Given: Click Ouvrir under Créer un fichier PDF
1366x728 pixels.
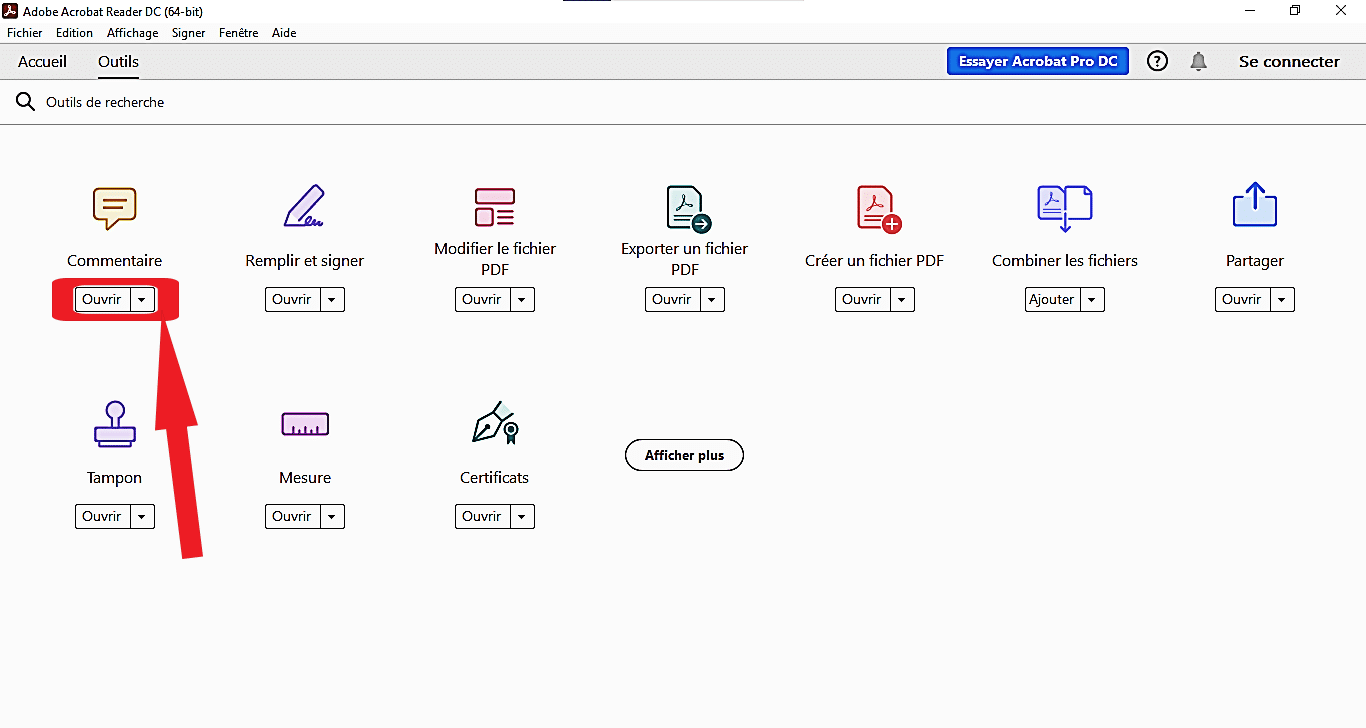Looking at the screenshot, I should point(862,300).
